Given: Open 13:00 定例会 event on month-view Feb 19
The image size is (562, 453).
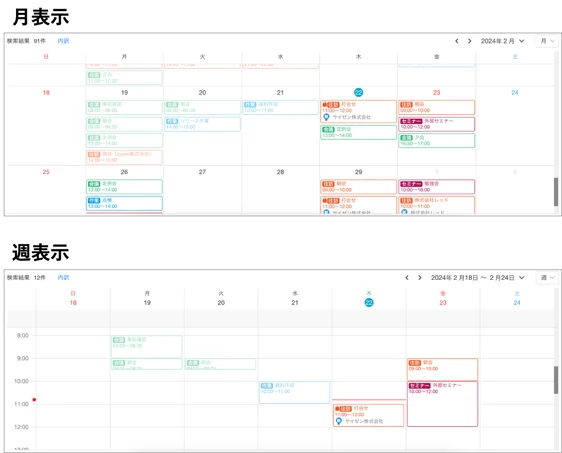Looking at the screenshot, I should [124, 140].
